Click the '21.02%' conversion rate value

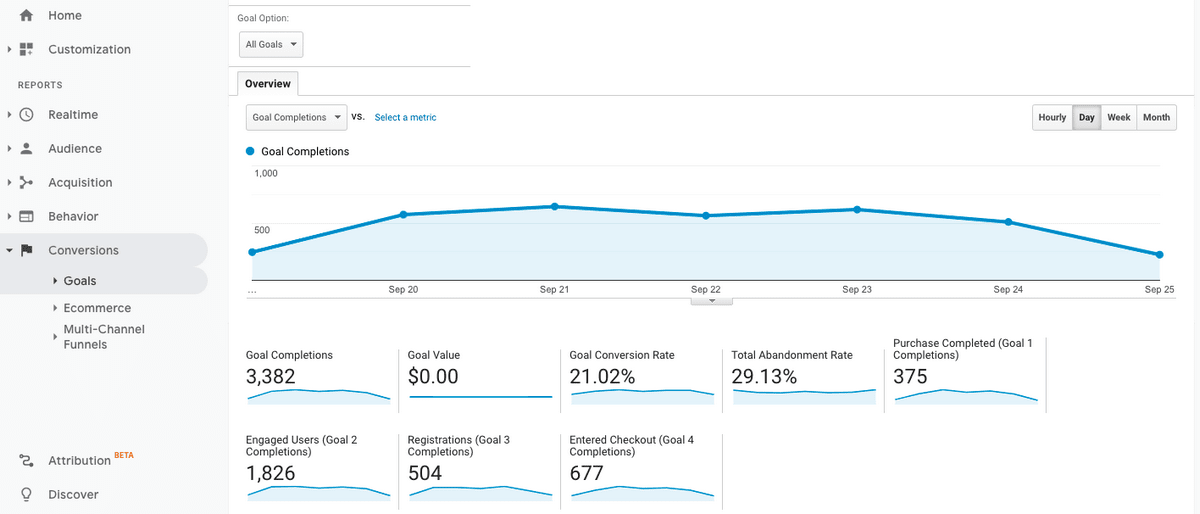point(602,376)
